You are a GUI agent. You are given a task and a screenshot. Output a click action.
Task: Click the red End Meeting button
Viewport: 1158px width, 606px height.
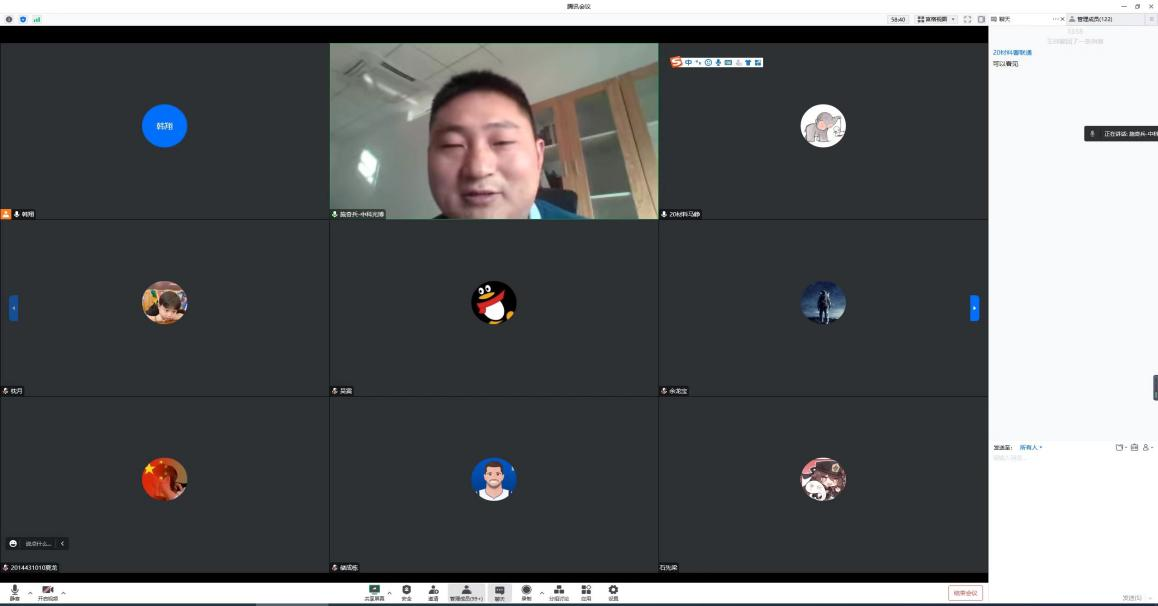pyautogui.click(x=965, y=593)
